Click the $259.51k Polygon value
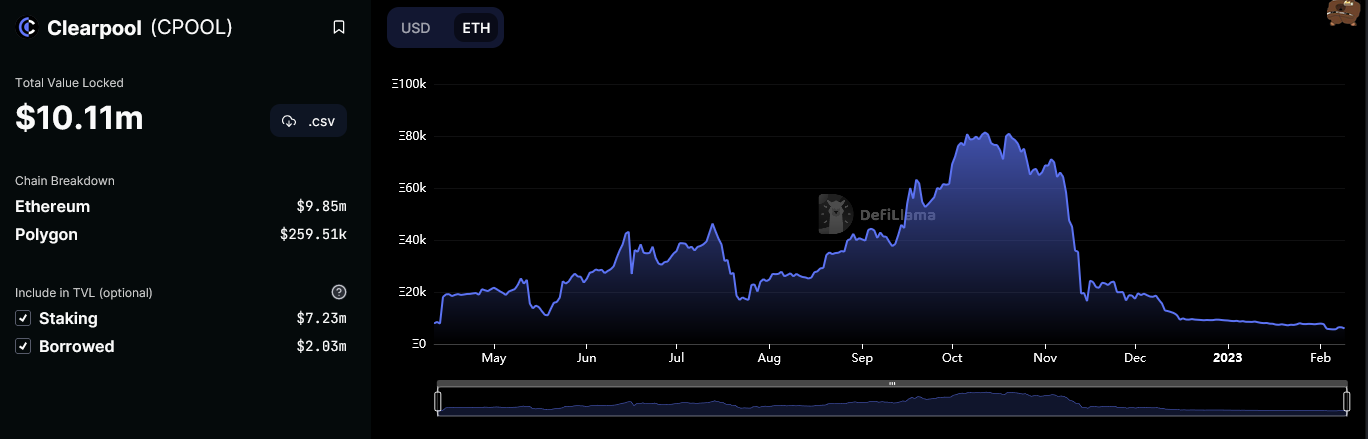1368x439 pixels. [313, 235]
